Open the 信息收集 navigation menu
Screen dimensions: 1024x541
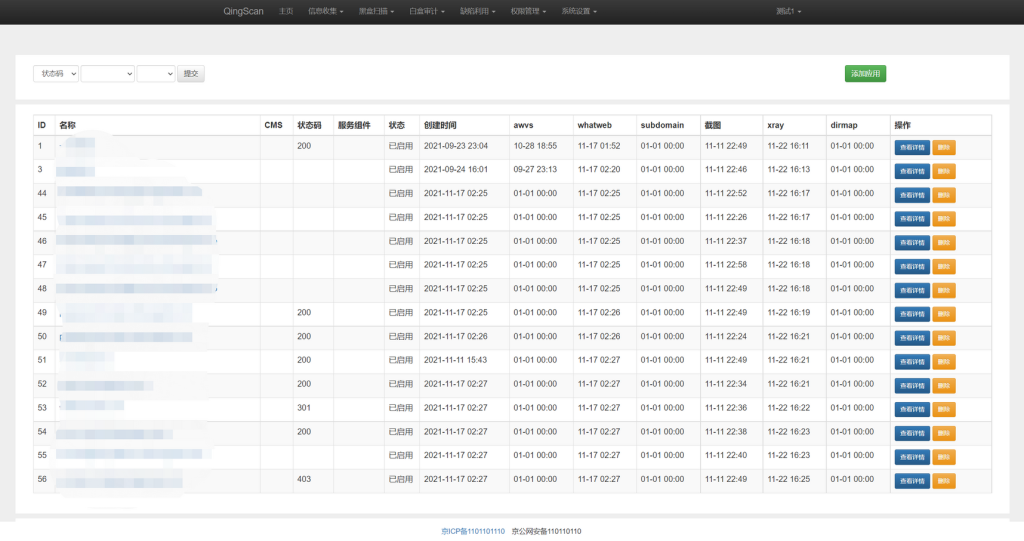click(326, 11)
